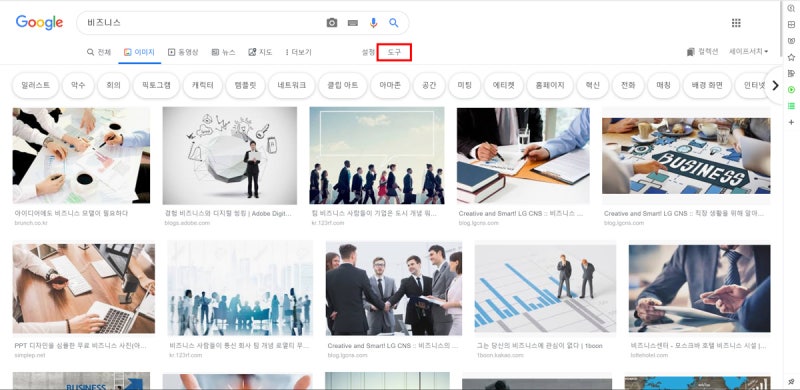The height and width of the screenshot is (390, 800).
Task: Filter by the 캐릭터 chip
Action: [203, 86]
